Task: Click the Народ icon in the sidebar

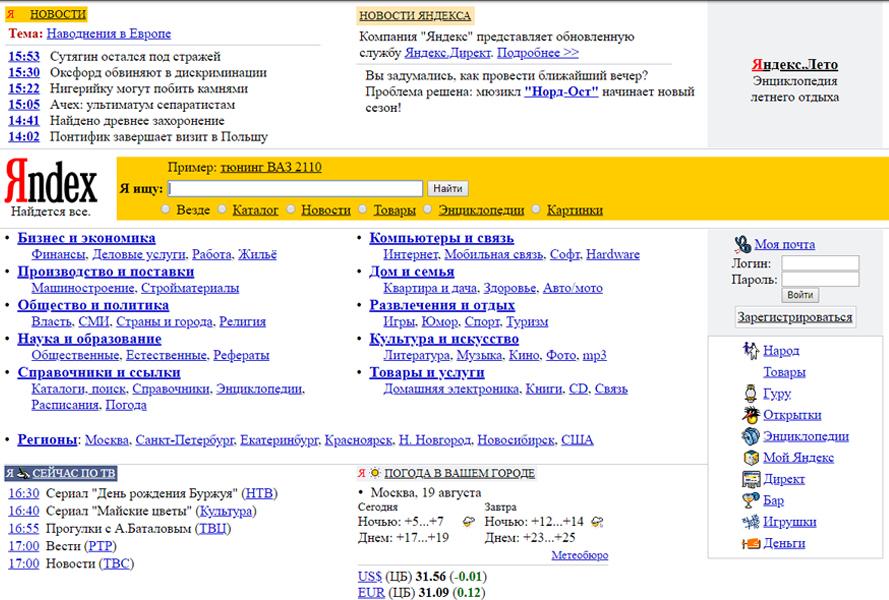Action: [x=751, y=351]
